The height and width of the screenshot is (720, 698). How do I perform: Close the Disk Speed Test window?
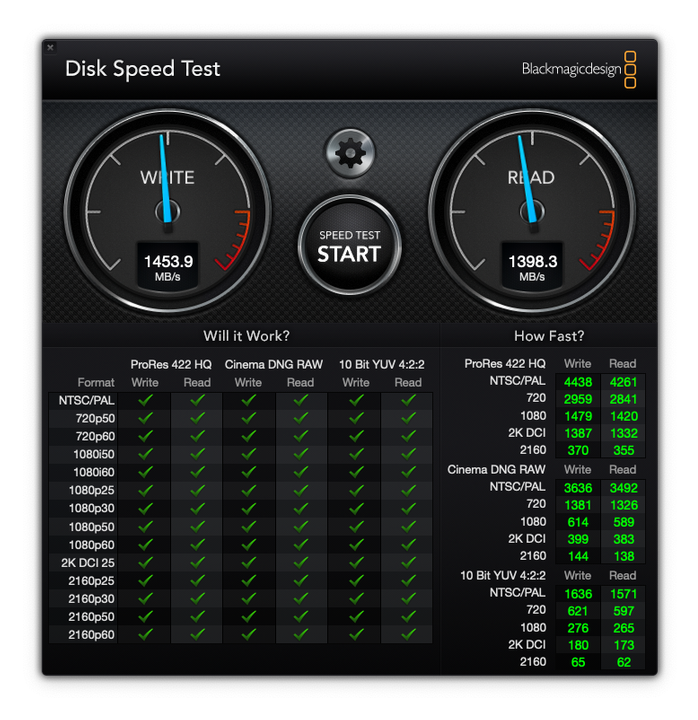click(x=51, y=47)
